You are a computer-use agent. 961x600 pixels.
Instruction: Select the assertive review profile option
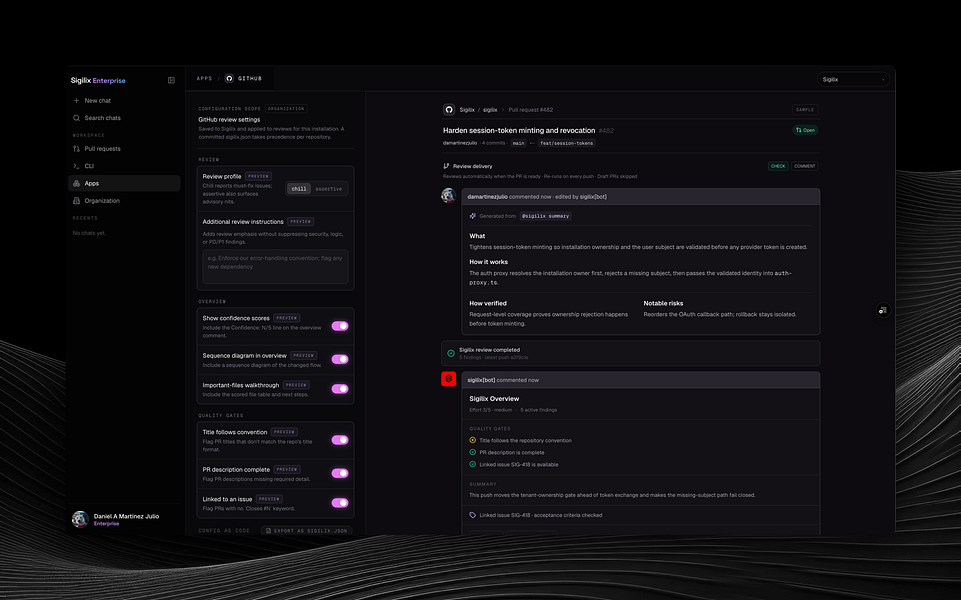329,189
